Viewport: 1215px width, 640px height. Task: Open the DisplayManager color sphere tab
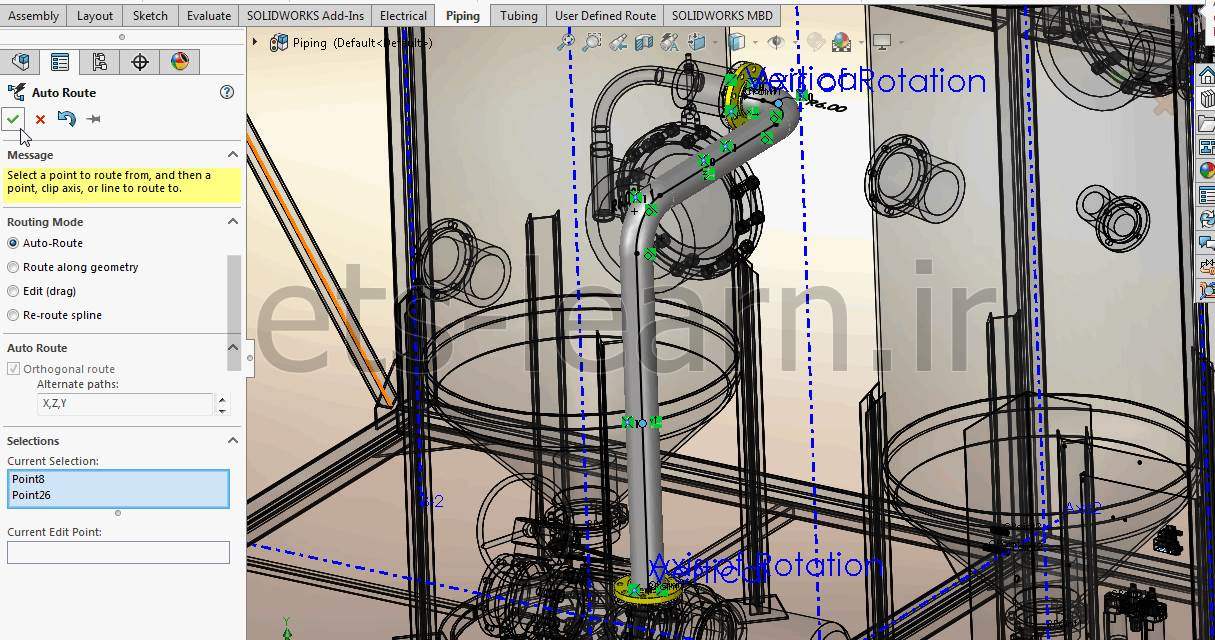[x=180, y=62]
